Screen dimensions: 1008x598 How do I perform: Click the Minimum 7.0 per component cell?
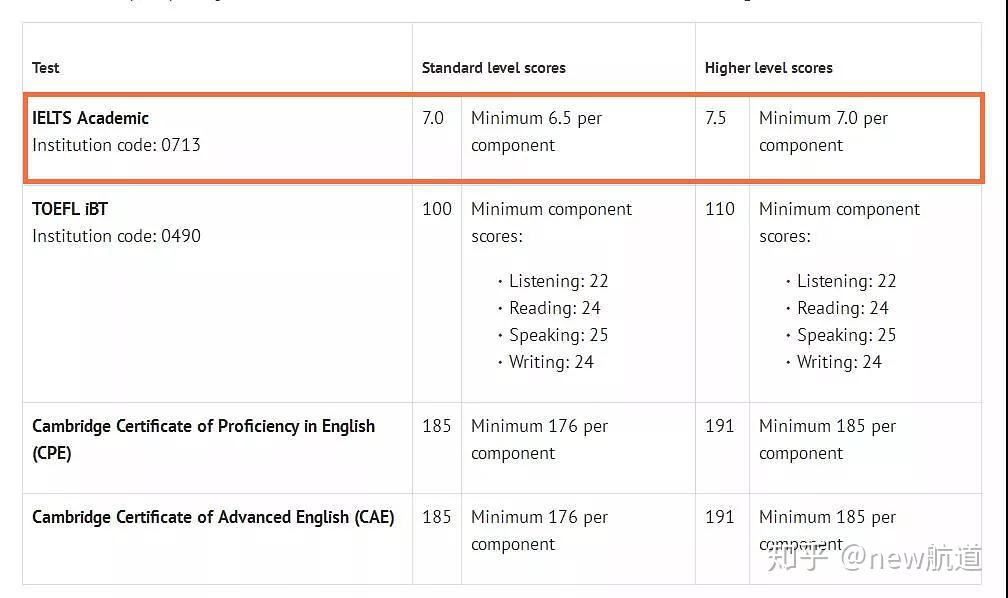click(823, 131)
